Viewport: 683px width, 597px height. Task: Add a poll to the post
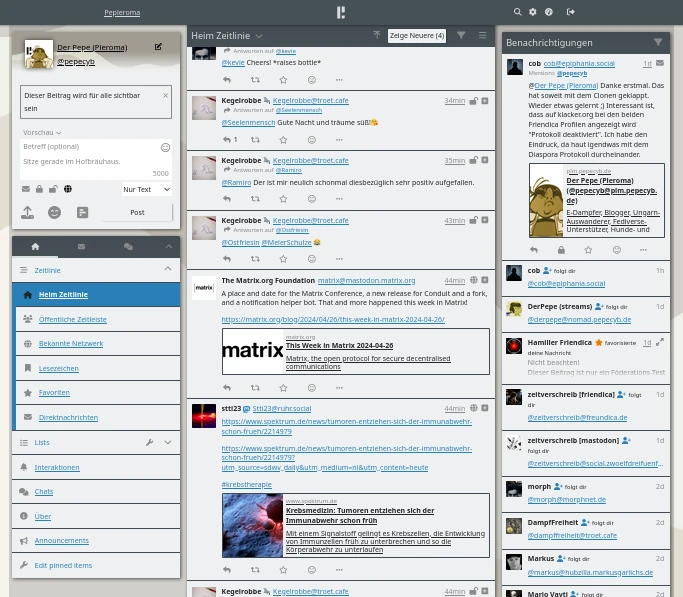[x=82, y=212]
